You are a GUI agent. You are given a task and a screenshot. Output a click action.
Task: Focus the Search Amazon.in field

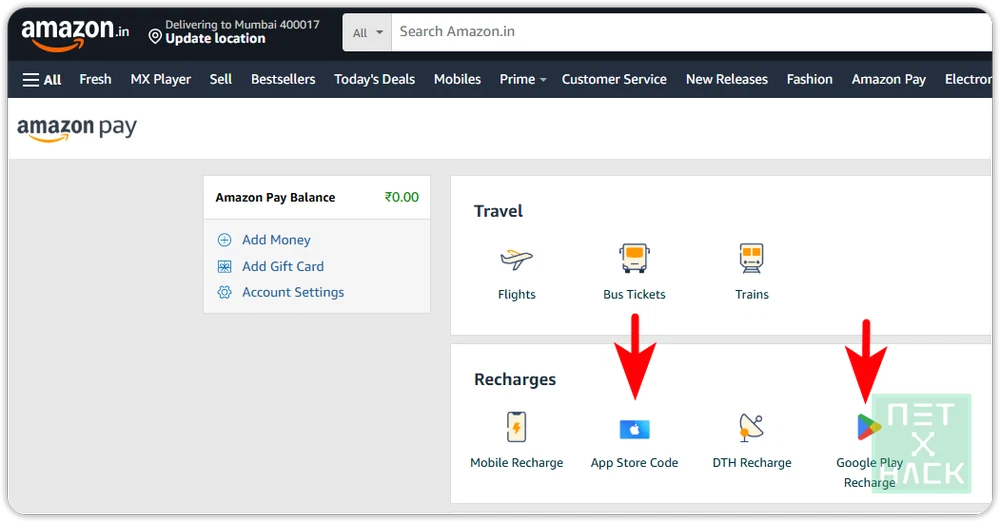click(692, 32)
